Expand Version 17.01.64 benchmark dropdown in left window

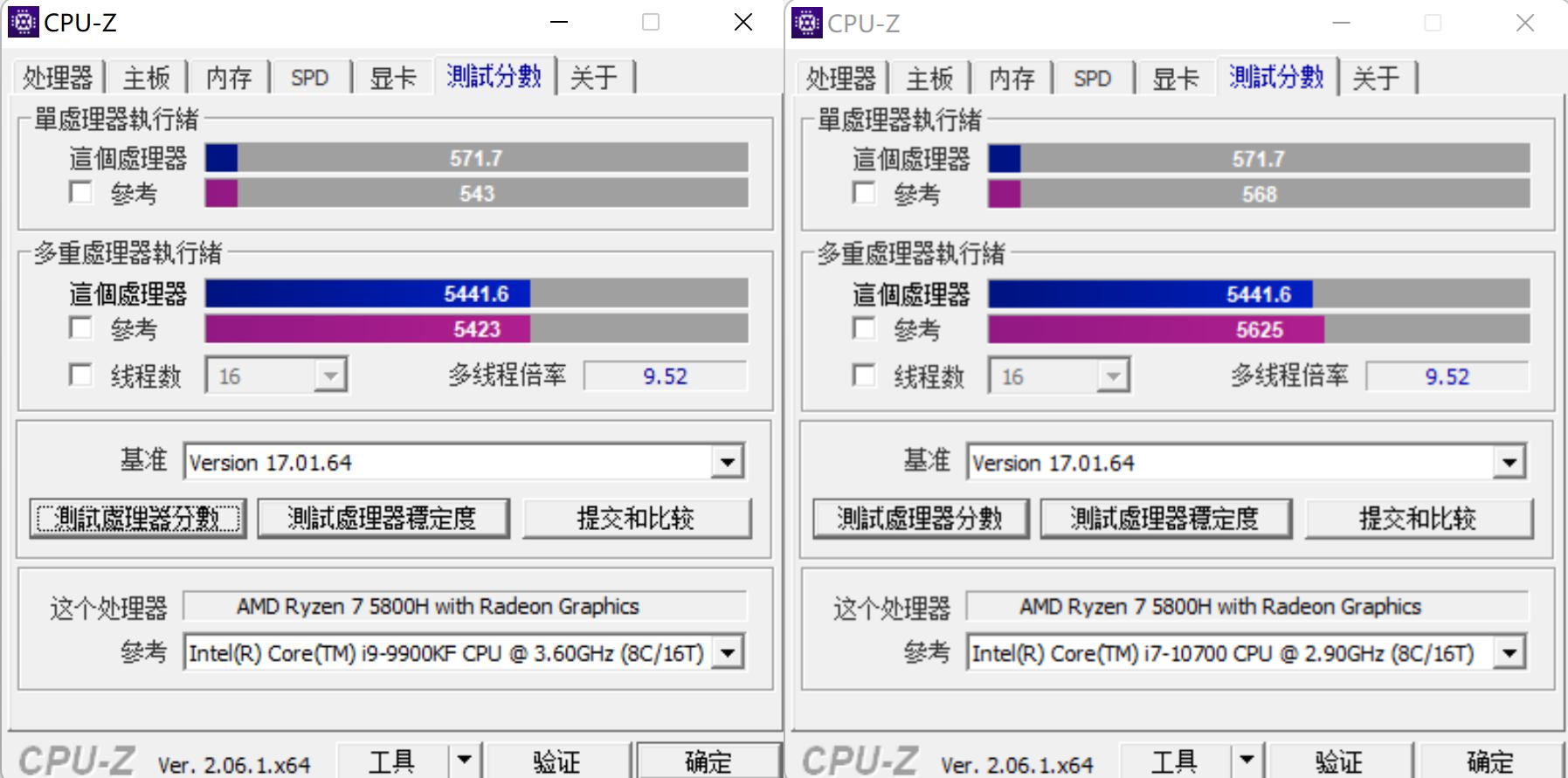(x=727, y=462)
